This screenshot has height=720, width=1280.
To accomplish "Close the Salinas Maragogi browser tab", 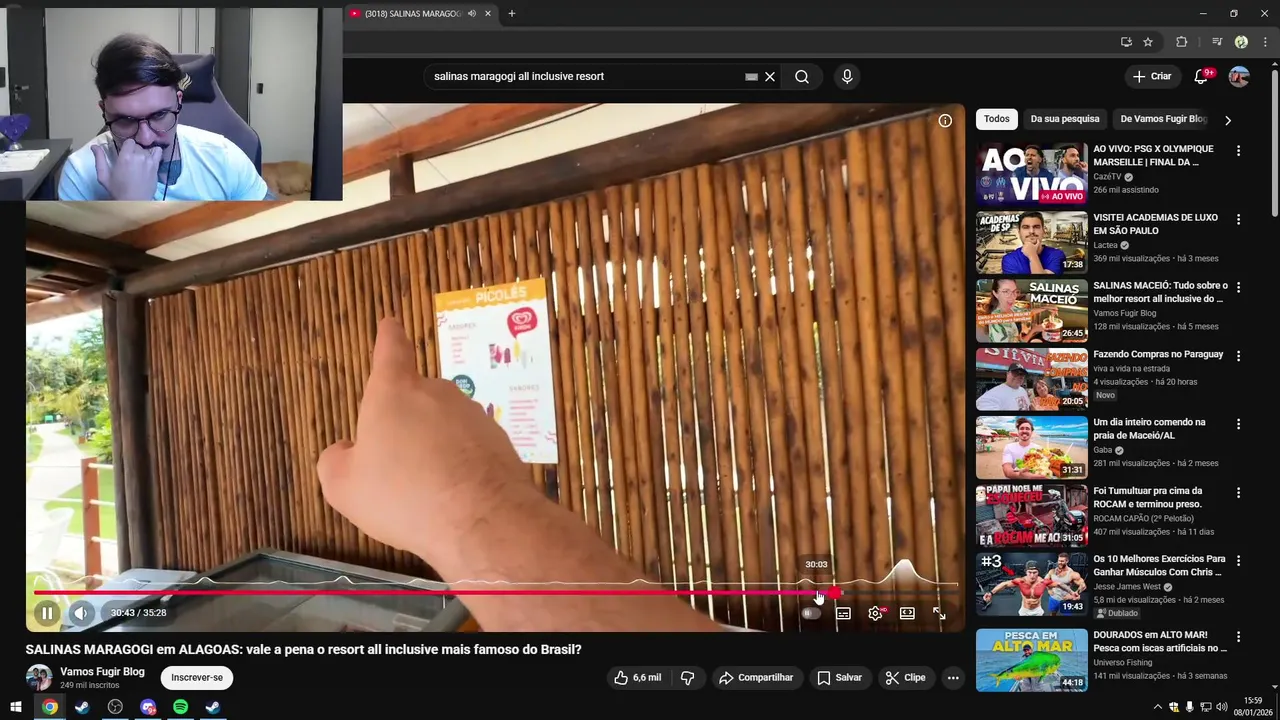I will 488,14.
